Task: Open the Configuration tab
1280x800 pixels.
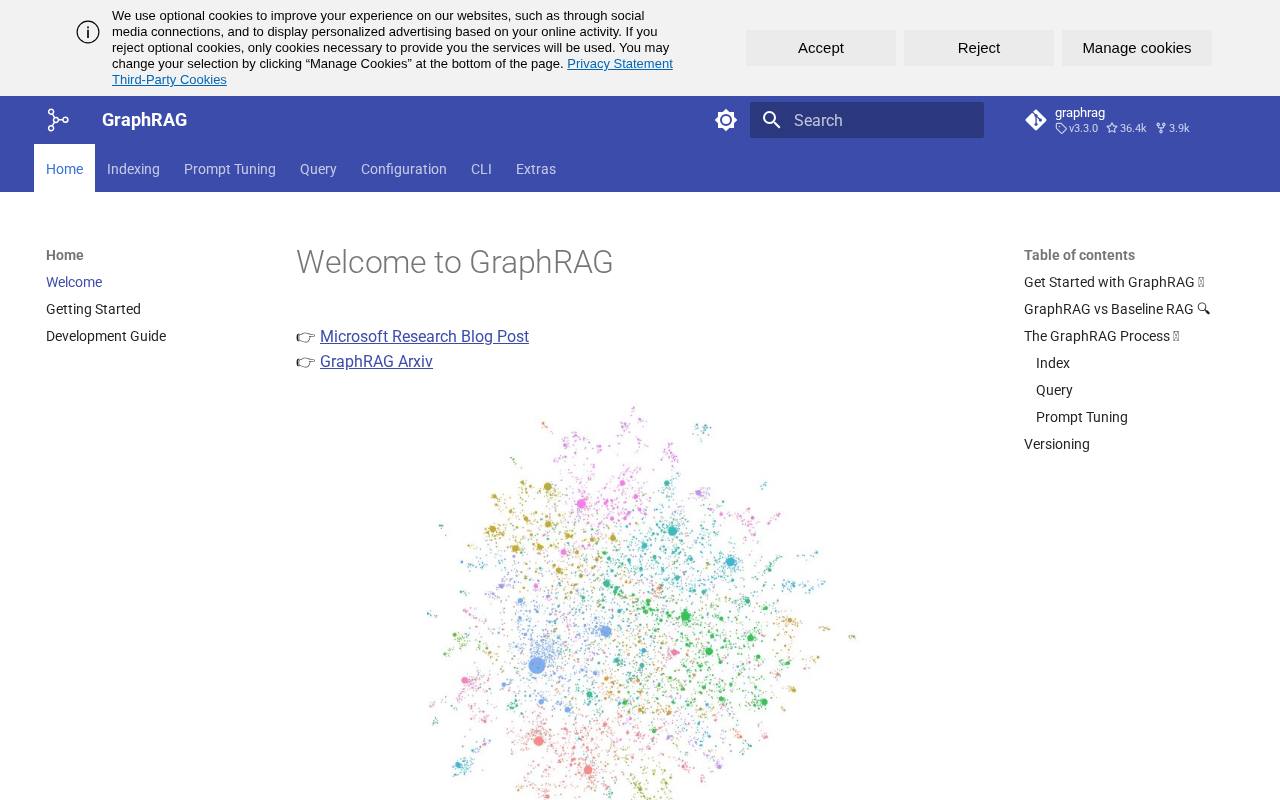Action: point(404,169)
